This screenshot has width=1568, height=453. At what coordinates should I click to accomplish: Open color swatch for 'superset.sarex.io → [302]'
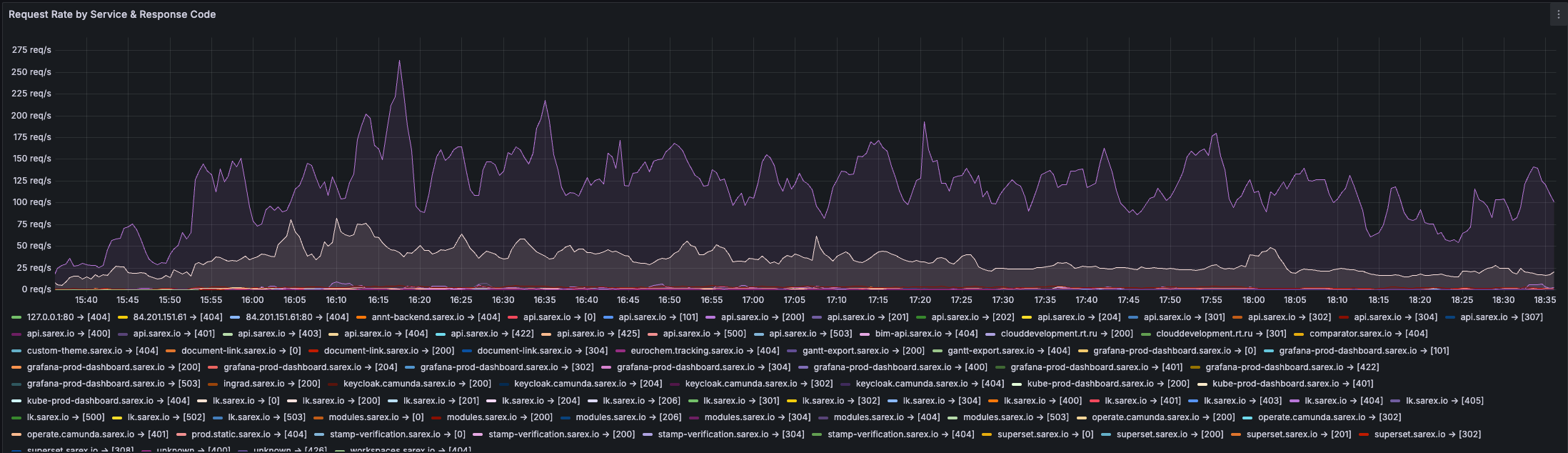pos(1364,434)
